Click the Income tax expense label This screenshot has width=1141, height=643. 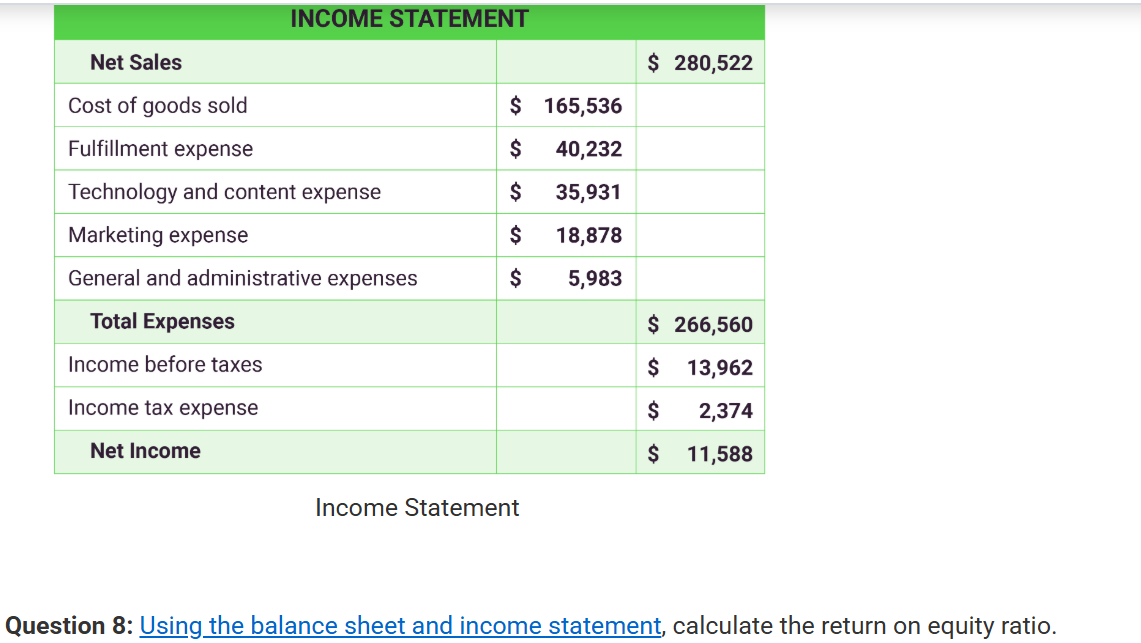(x=163, y=407)
